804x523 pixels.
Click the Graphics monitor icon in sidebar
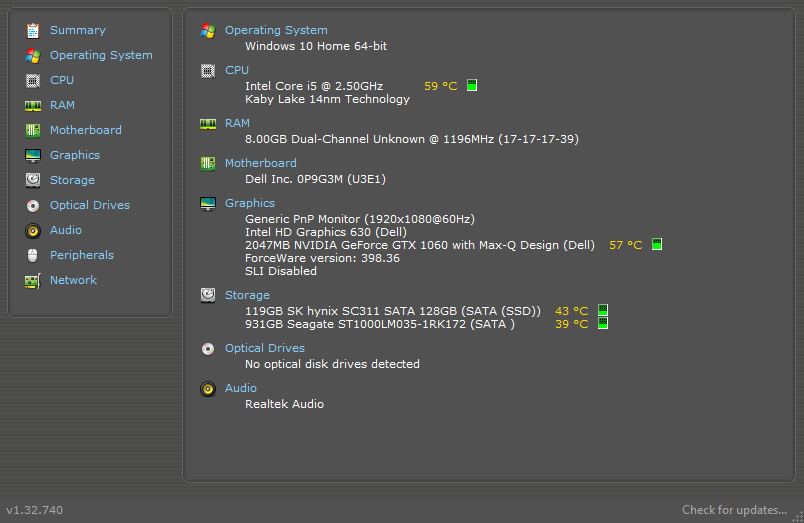click(x=33, y=155)
